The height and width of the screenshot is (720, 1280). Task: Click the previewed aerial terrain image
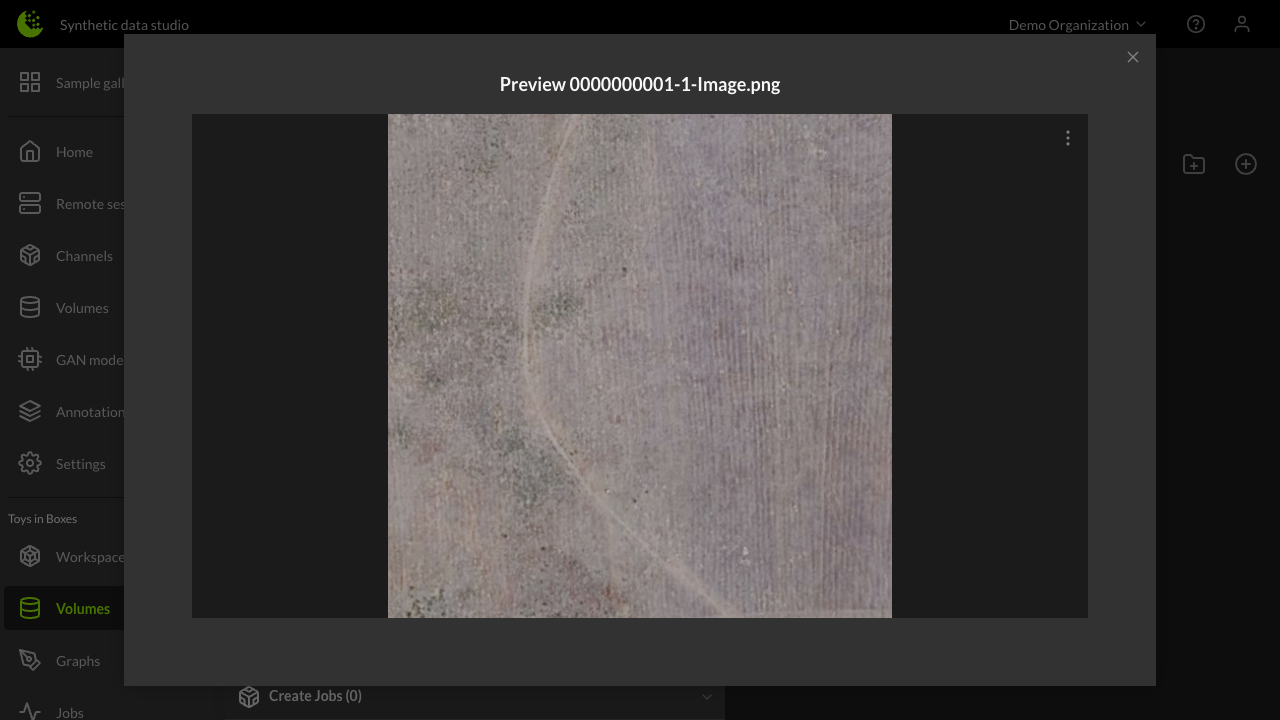(640, 366)
